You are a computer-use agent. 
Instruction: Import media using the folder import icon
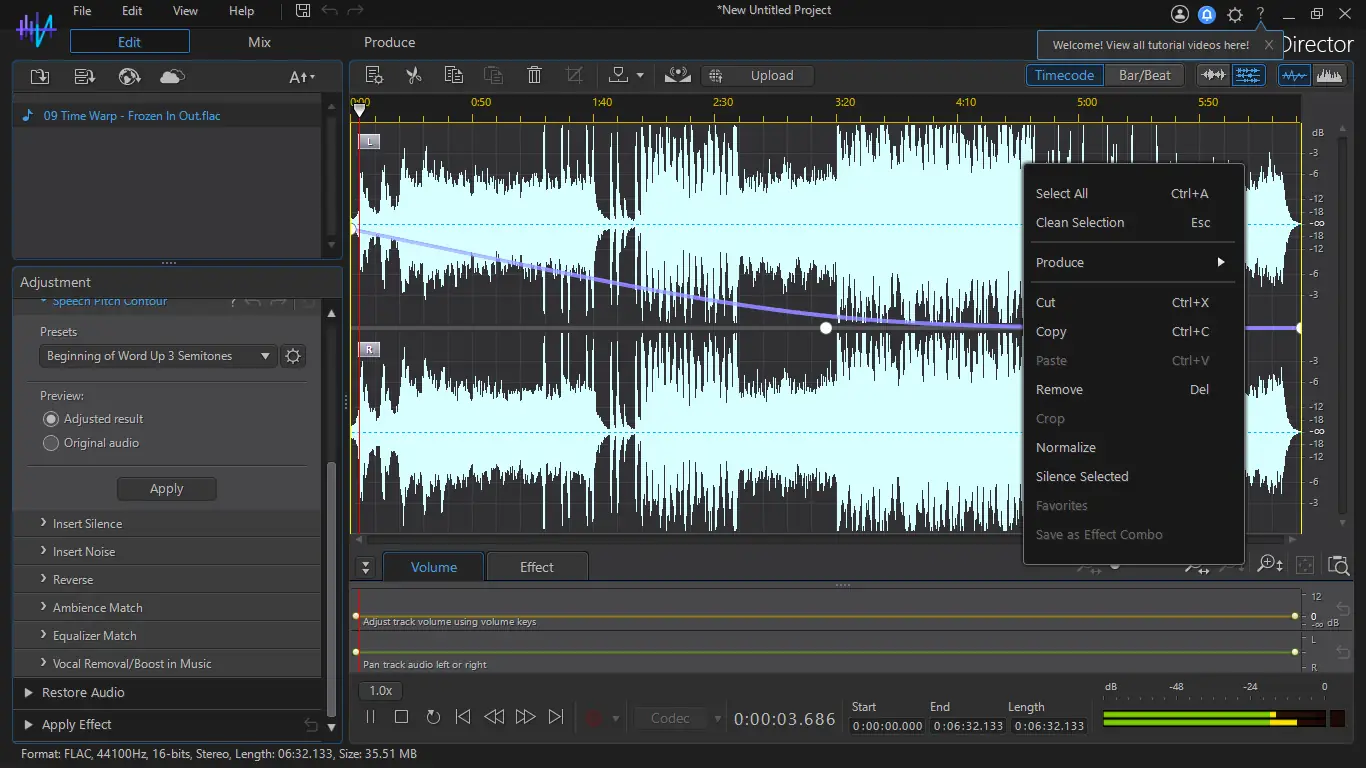tap(40, 77)
